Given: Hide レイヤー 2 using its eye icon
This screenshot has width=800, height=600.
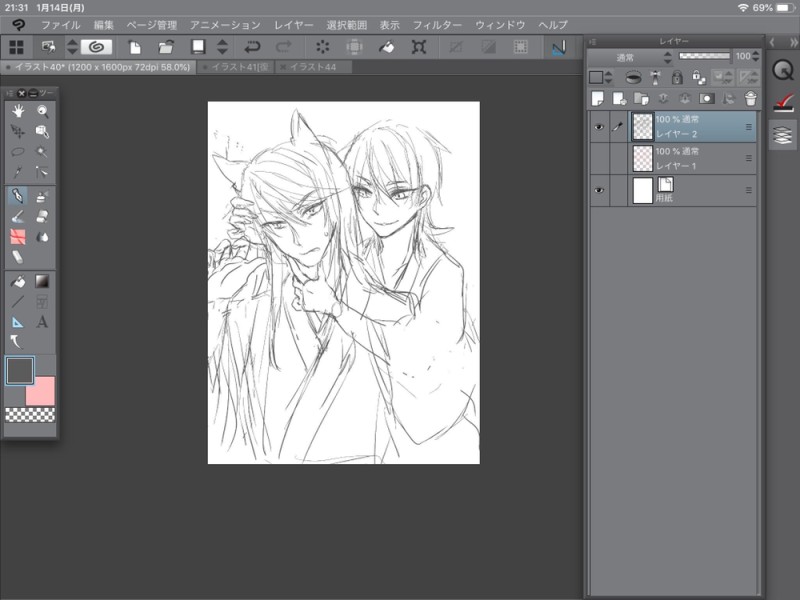Looking at the screenshot, I should click(x=599, y=127).
